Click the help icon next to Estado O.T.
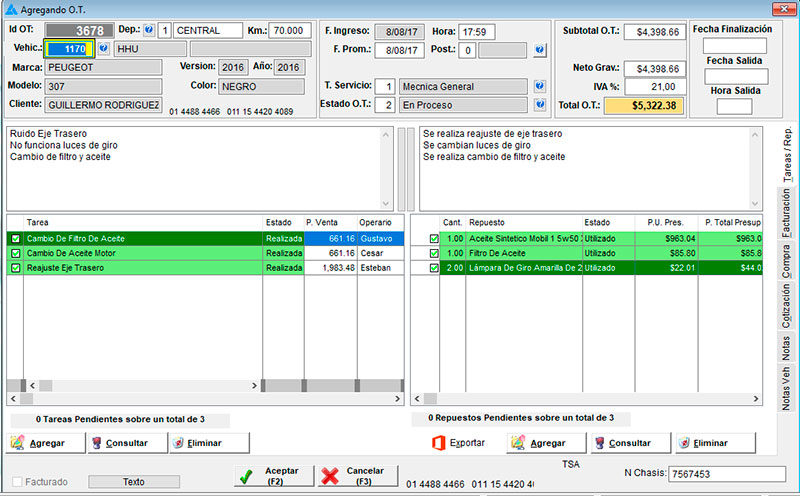Viewport: 800px width, 496px height. [x=540, y=104]
